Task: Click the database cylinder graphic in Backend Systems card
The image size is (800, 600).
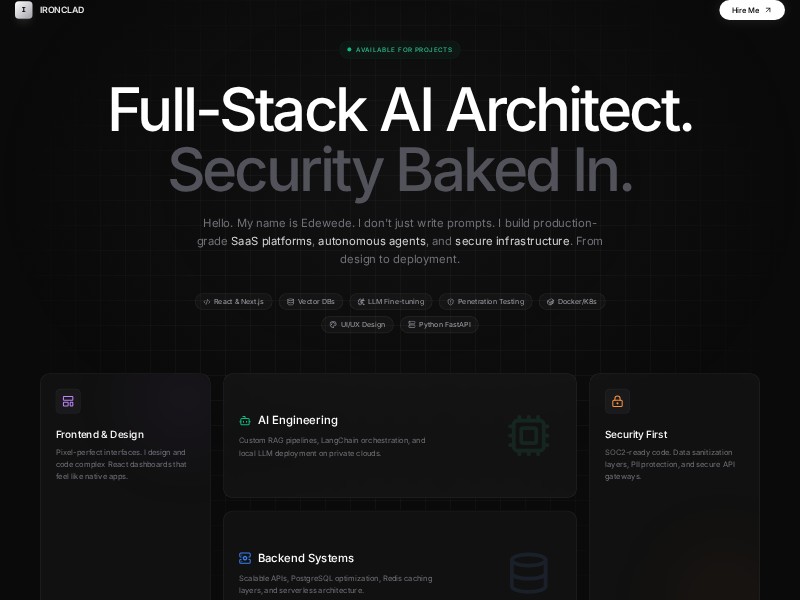Action: pyautogui.click(x=528, y=572)
